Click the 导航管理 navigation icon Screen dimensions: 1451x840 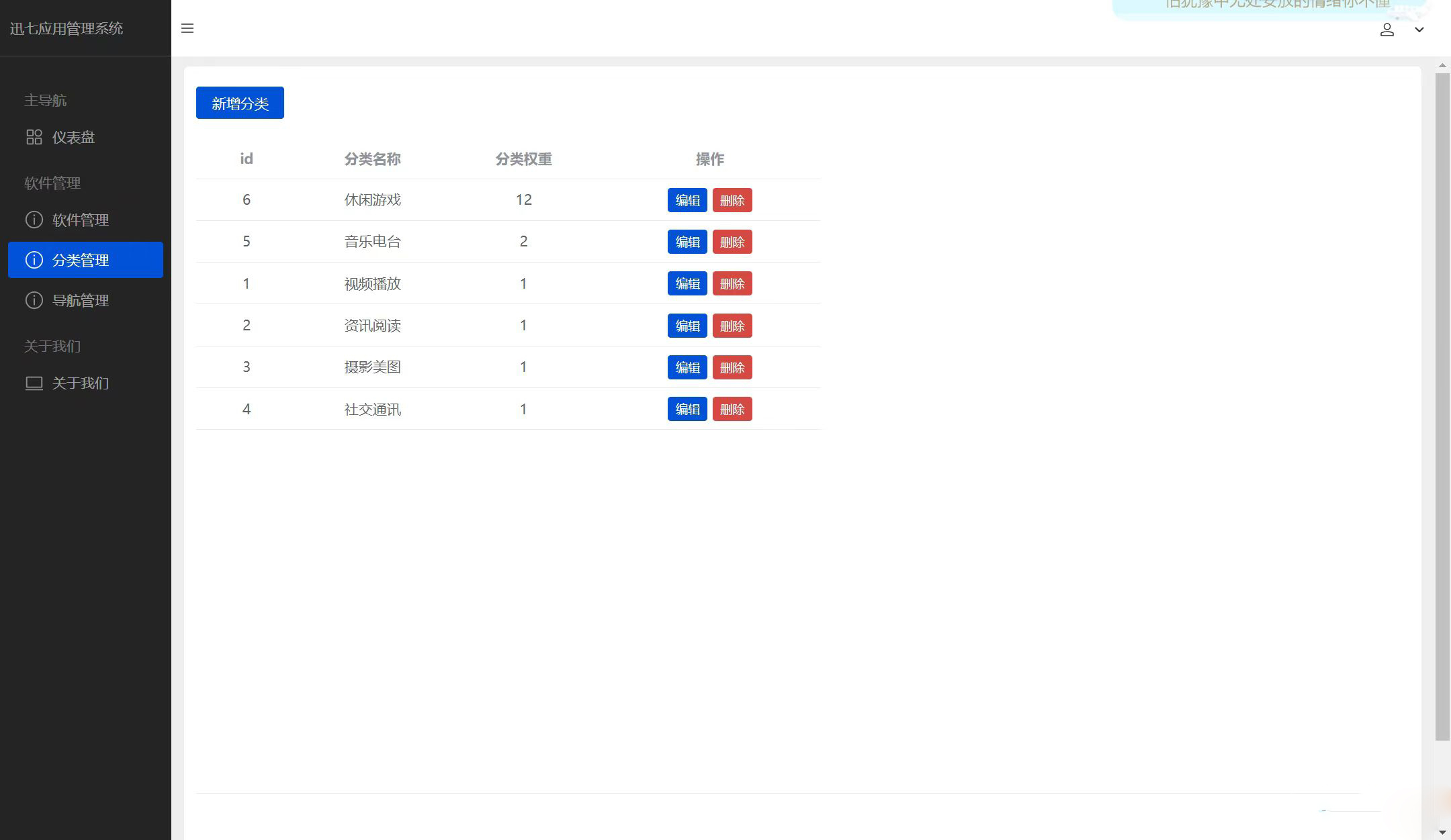pos(33,300)
